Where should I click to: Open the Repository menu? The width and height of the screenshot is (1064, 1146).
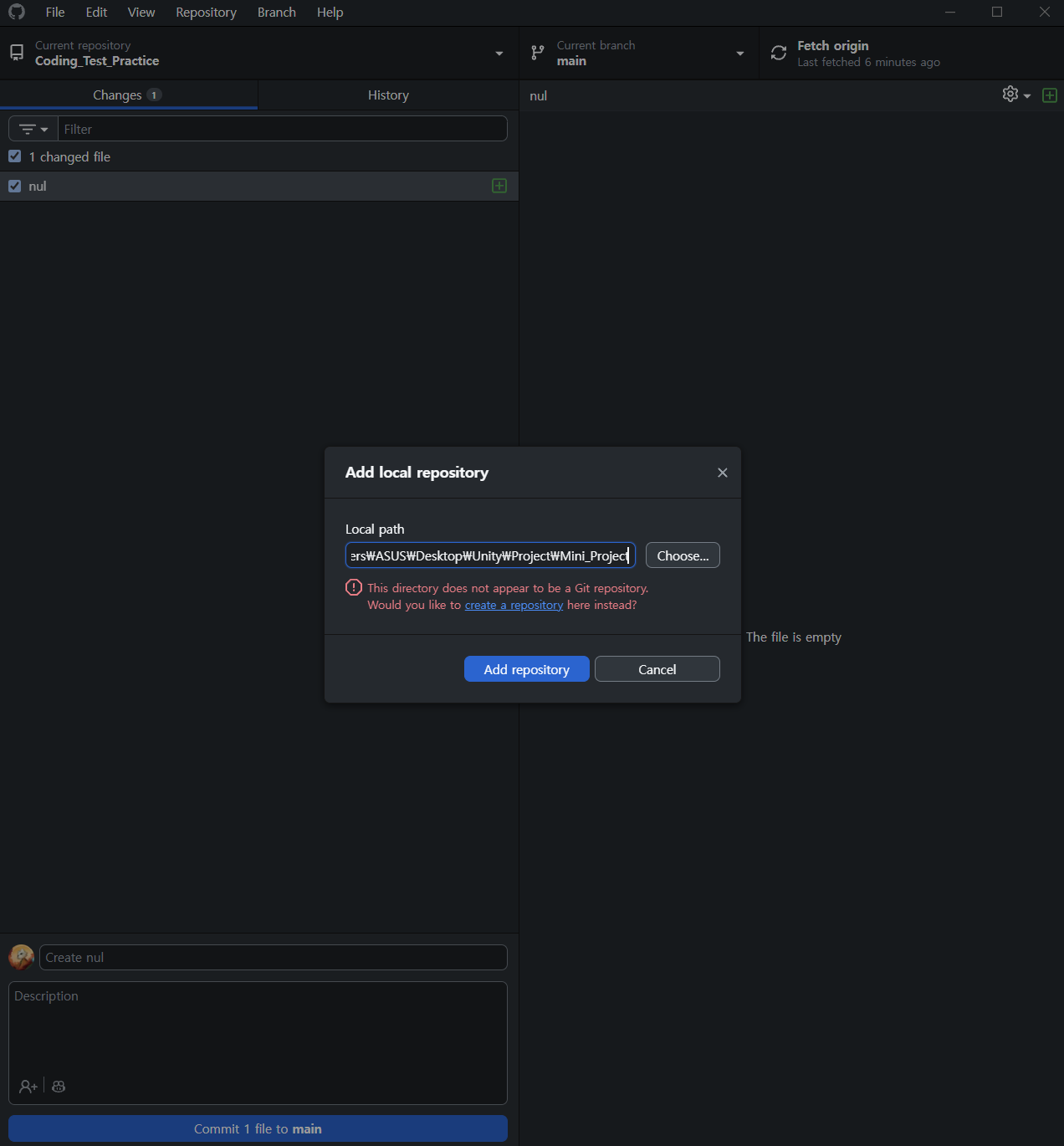[206, 12]
